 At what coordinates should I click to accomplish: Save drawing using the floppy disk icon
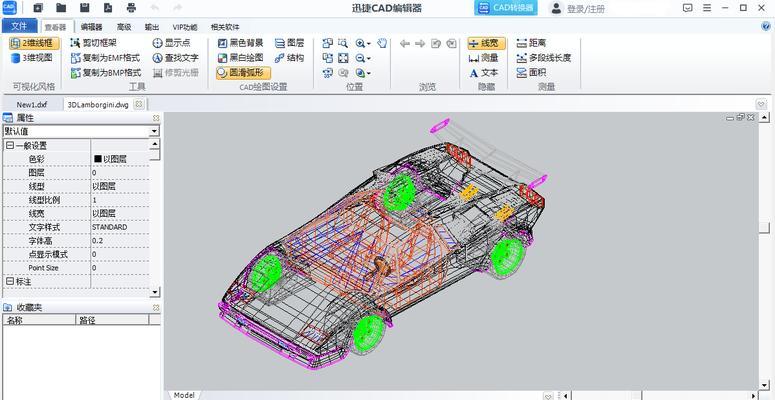click(x=85, y=8)
